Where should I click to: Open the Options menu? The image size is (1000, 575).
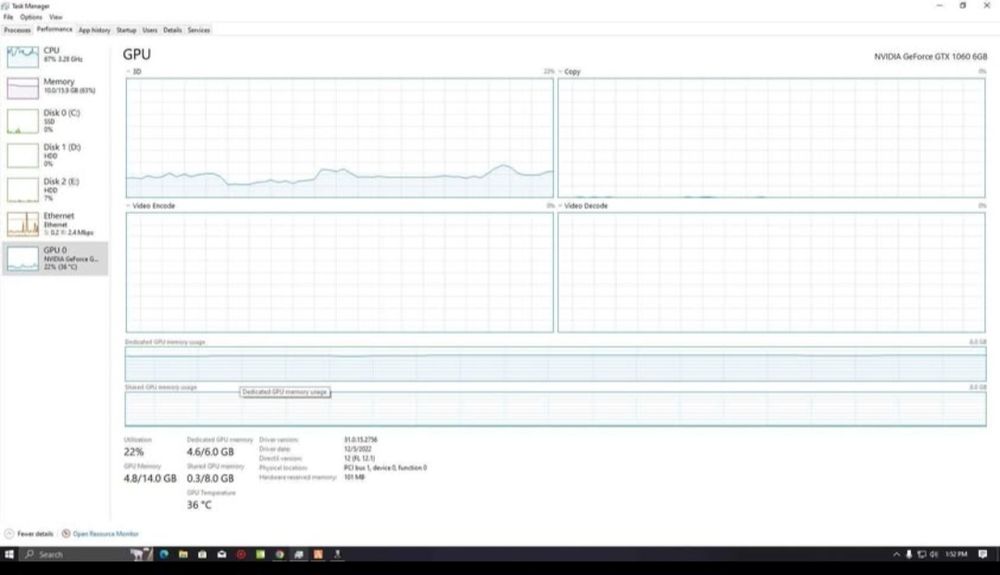coord(31,17)
